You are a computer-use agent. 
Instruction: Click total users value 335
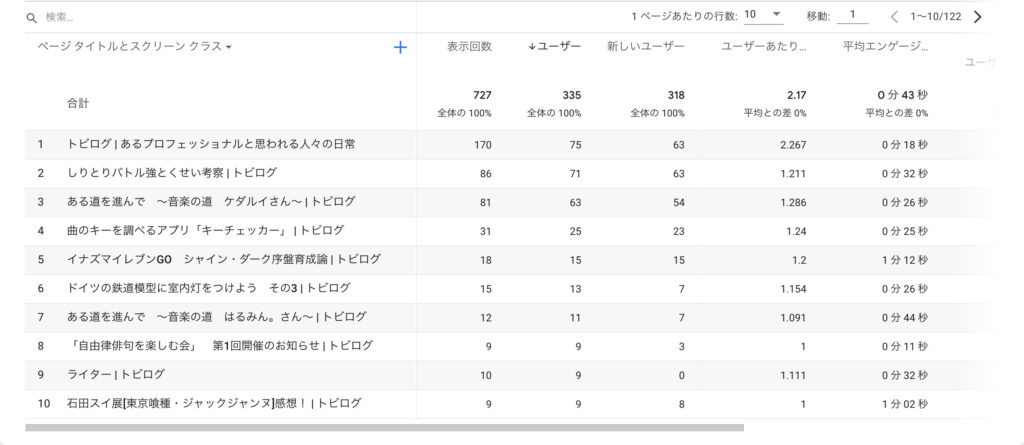click(572, 95)
